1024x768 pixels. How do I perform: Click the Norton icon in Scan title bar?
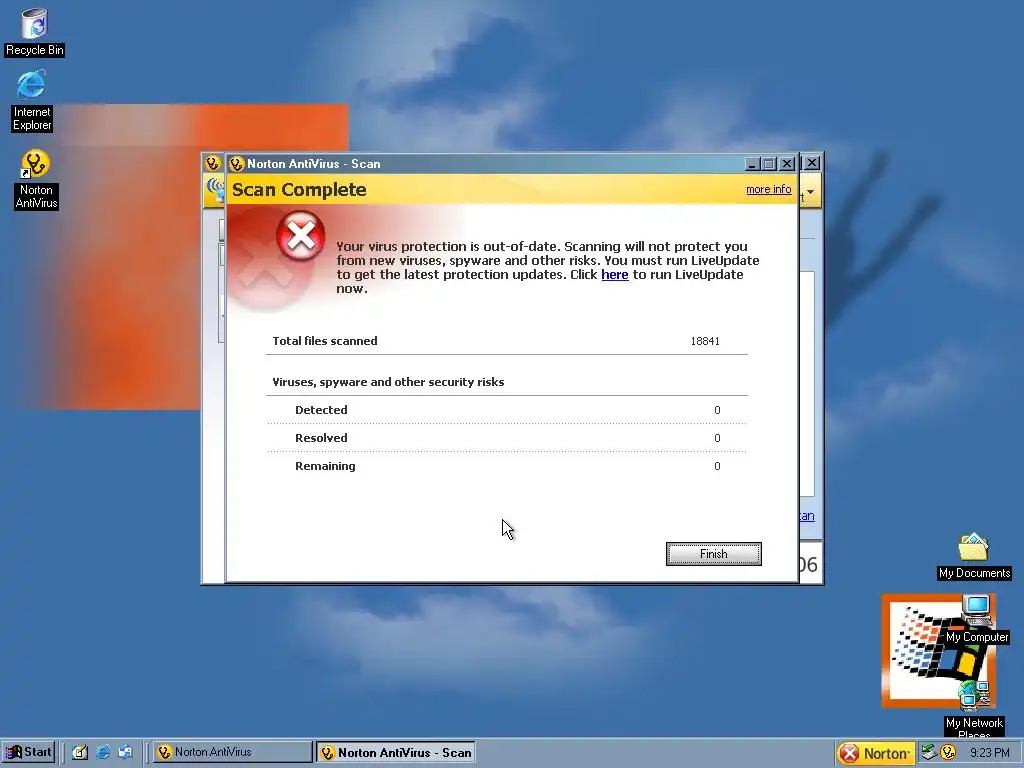[236, 164]
